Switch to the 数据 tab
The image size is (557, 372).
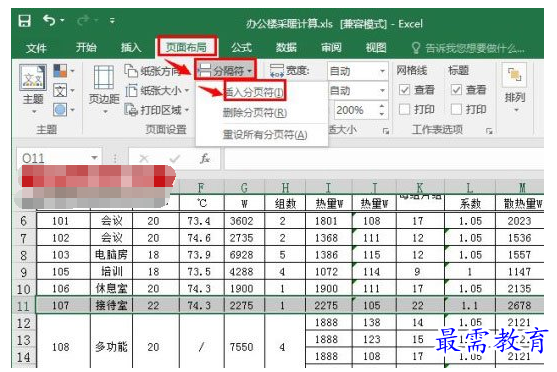[x=286, y=47]
